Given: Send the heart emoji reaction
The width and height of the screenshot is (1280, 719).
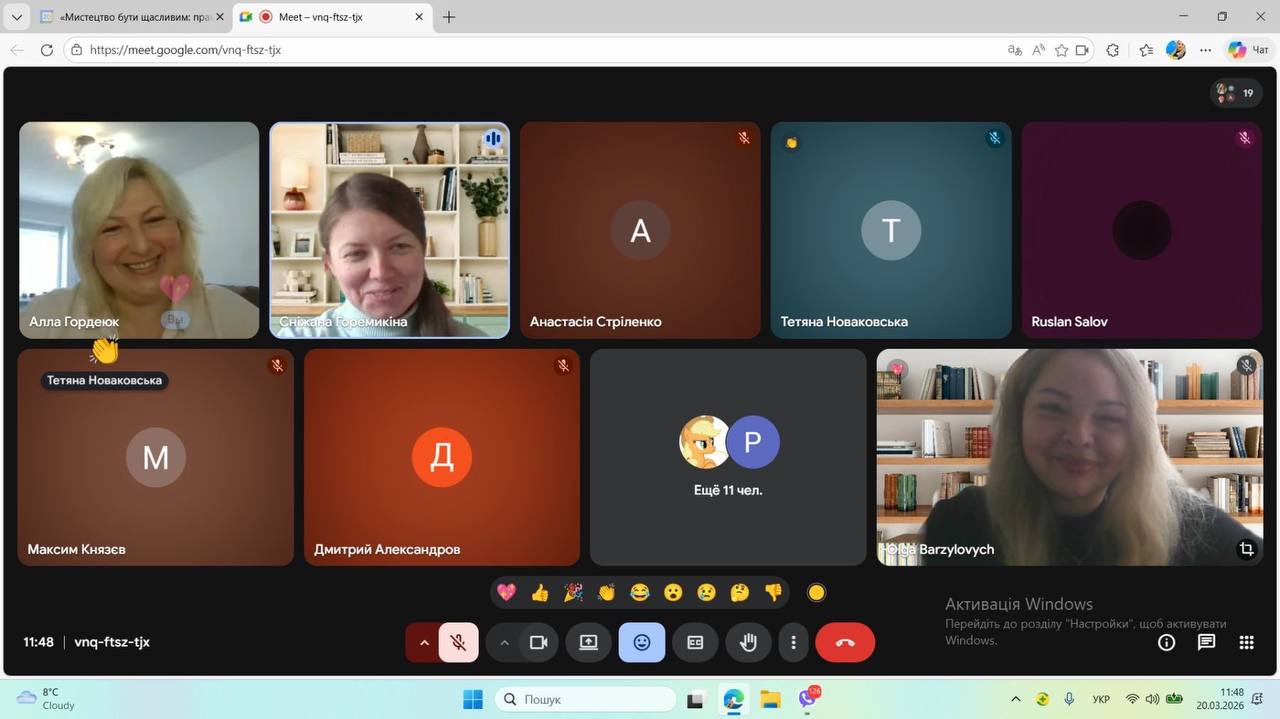Looking at the screenshot, I should pyautogui.click(x=507, y=593).
